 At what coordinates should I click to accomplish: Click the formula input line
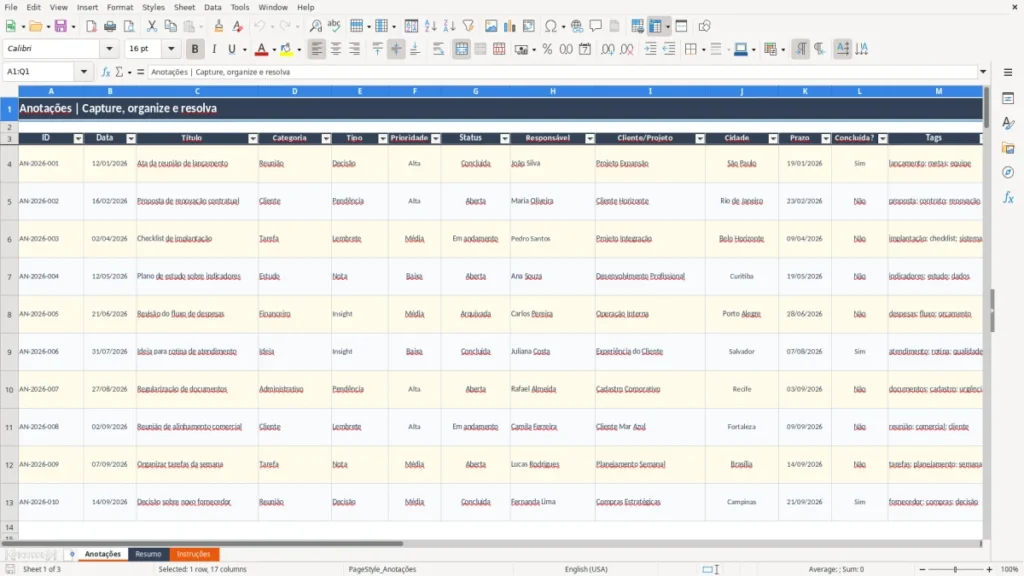pos(563,72)
